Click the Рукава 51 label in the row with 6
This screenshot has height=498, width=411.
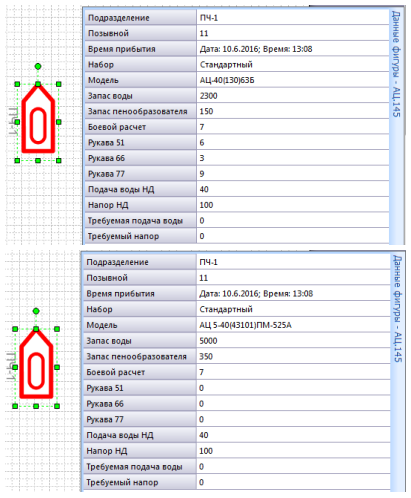pos(106,143)
